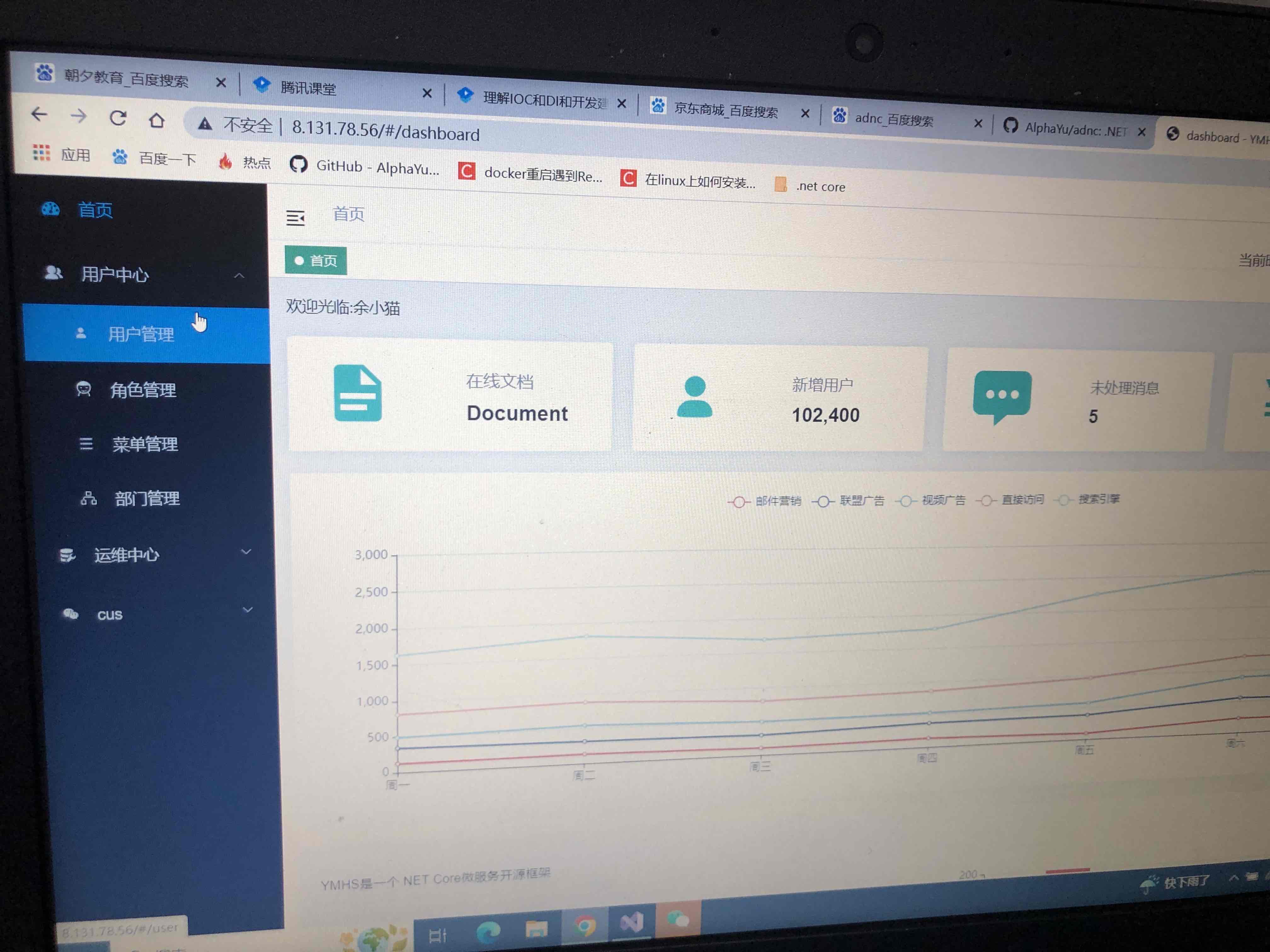Toggle sidebar with the hamburger icon
The height and width of the screenshot is (952, 1270).
(x=296, y=218)
